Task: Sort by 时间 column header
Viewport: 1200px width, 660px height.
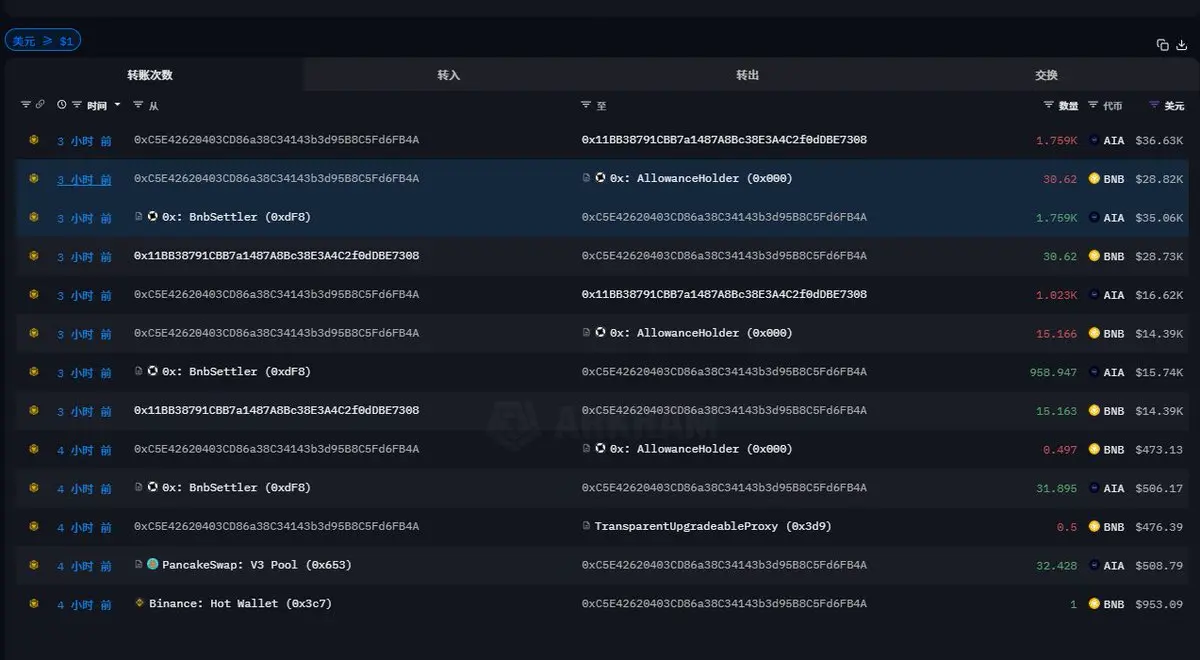Action: (97, 105)
